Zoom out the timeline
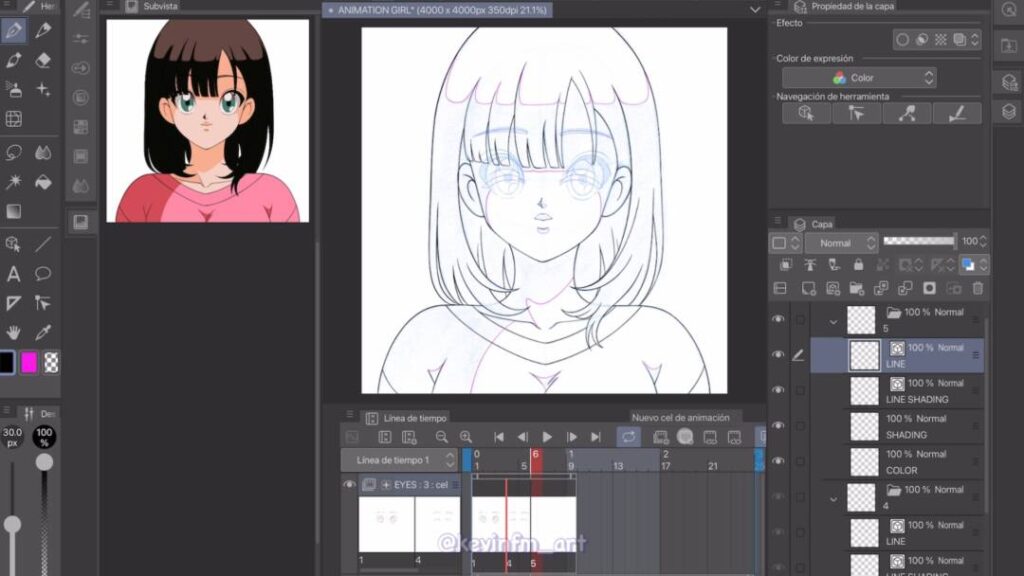Screen dimensions: 1024x576 pos(441,437)
